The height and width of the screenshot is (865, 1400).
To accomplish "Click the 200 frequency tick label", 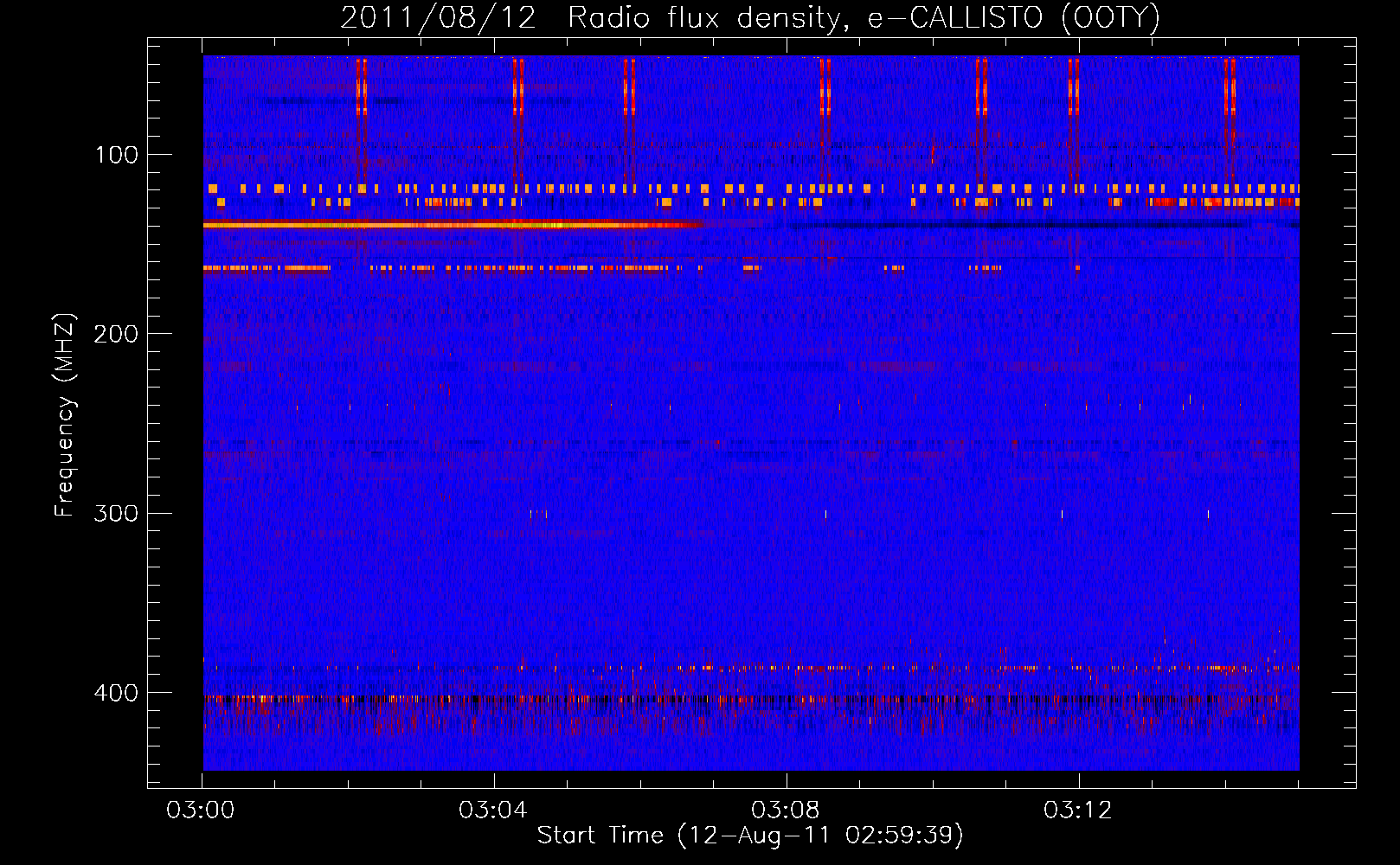I will (x=115, y=334).
